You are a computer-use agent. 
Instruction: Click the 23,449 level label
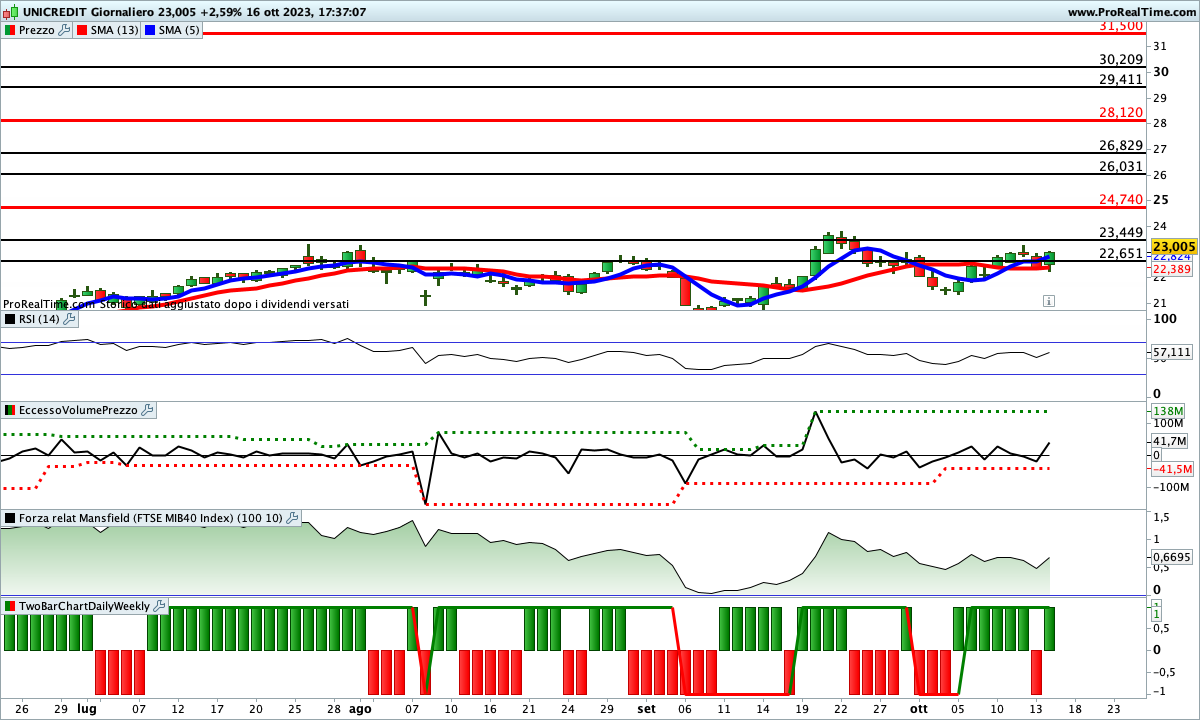[x=1121, y=232]
